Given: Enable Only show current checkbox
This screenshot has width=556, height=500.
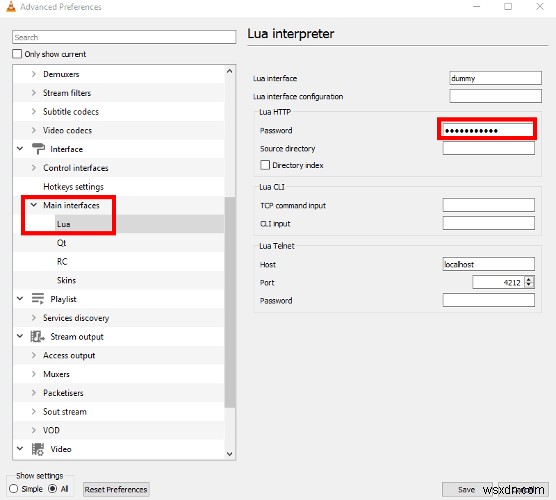Looking at the screenshot, I should [17, 54].
